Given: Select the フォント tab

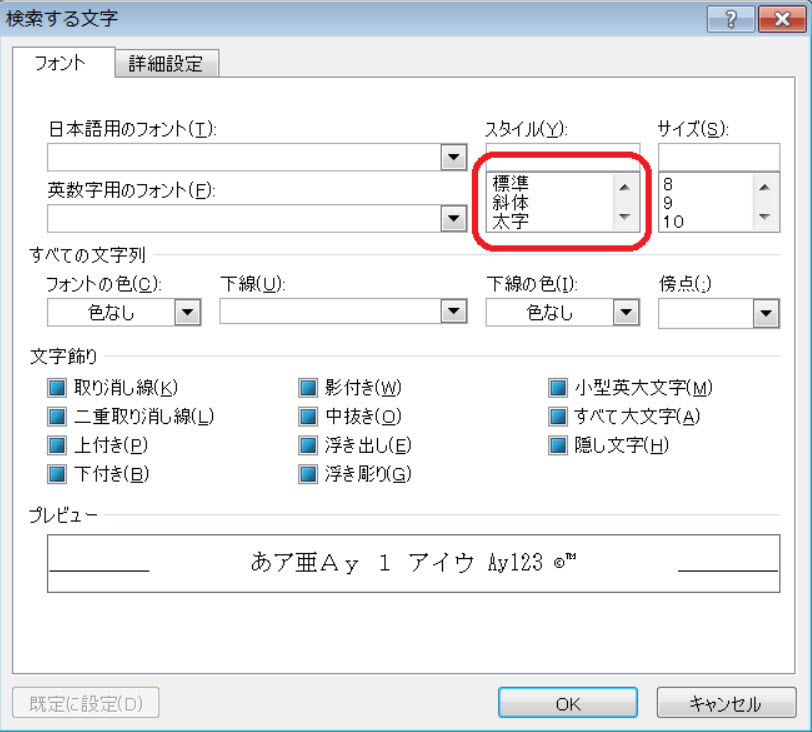Looking at the screenshot, I should point(60,63).
